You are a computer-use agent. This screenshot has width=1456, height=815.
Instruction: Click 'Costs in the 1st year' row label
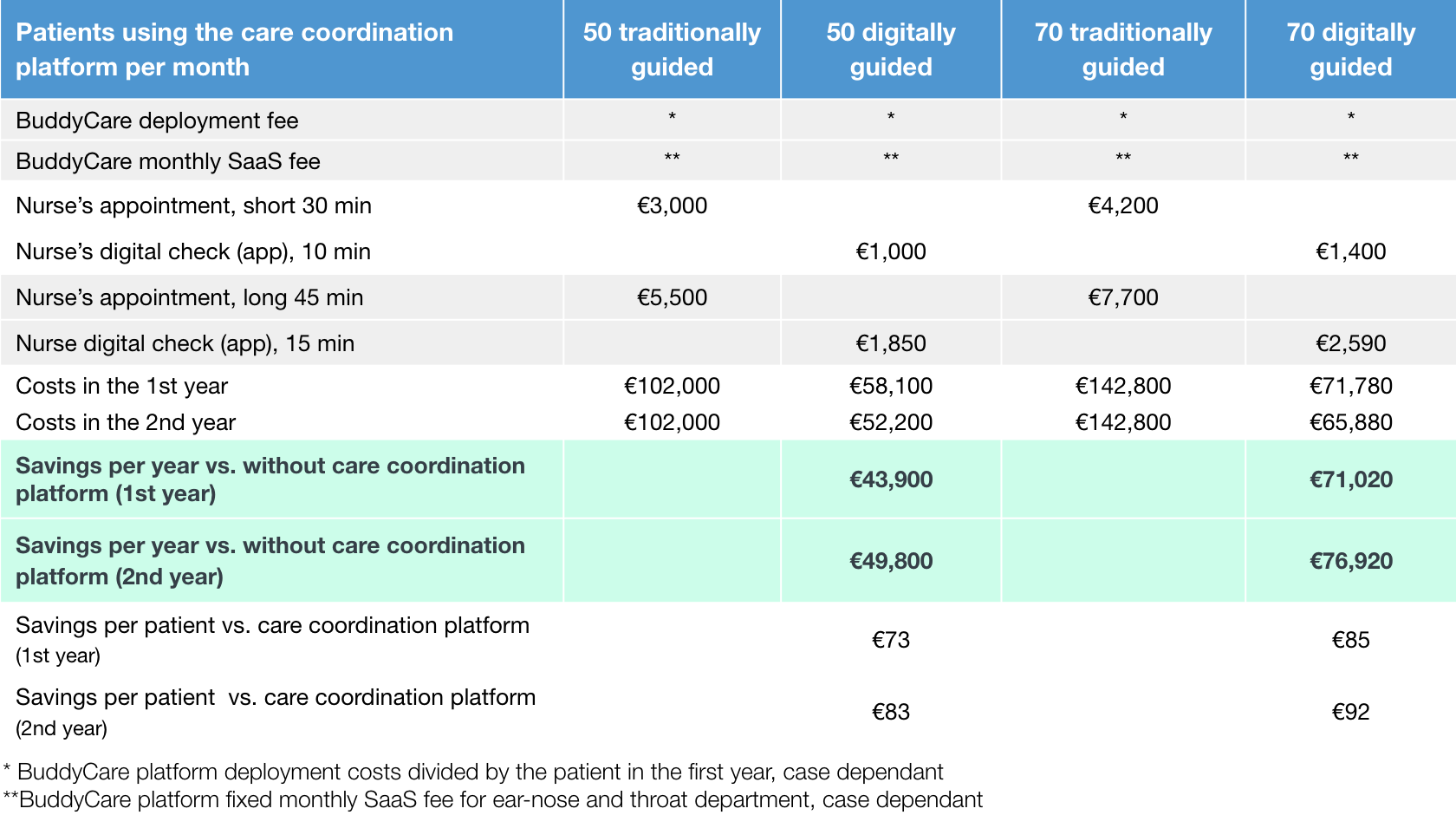pos(122,386)
